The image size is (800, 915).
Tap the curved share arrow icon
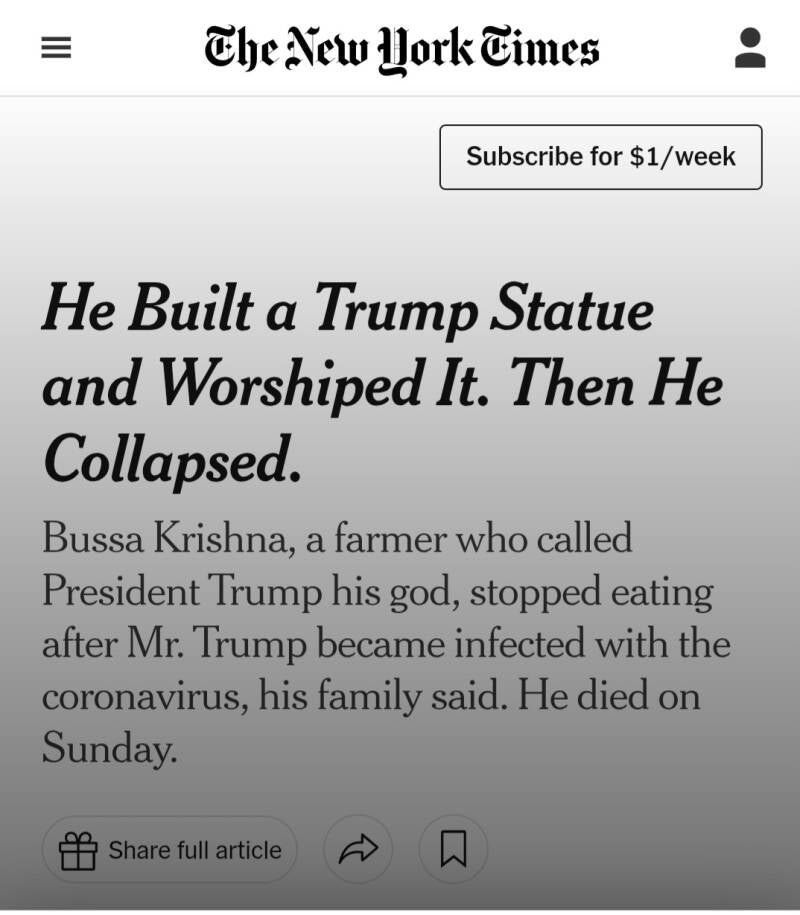[x=357, y=850]
